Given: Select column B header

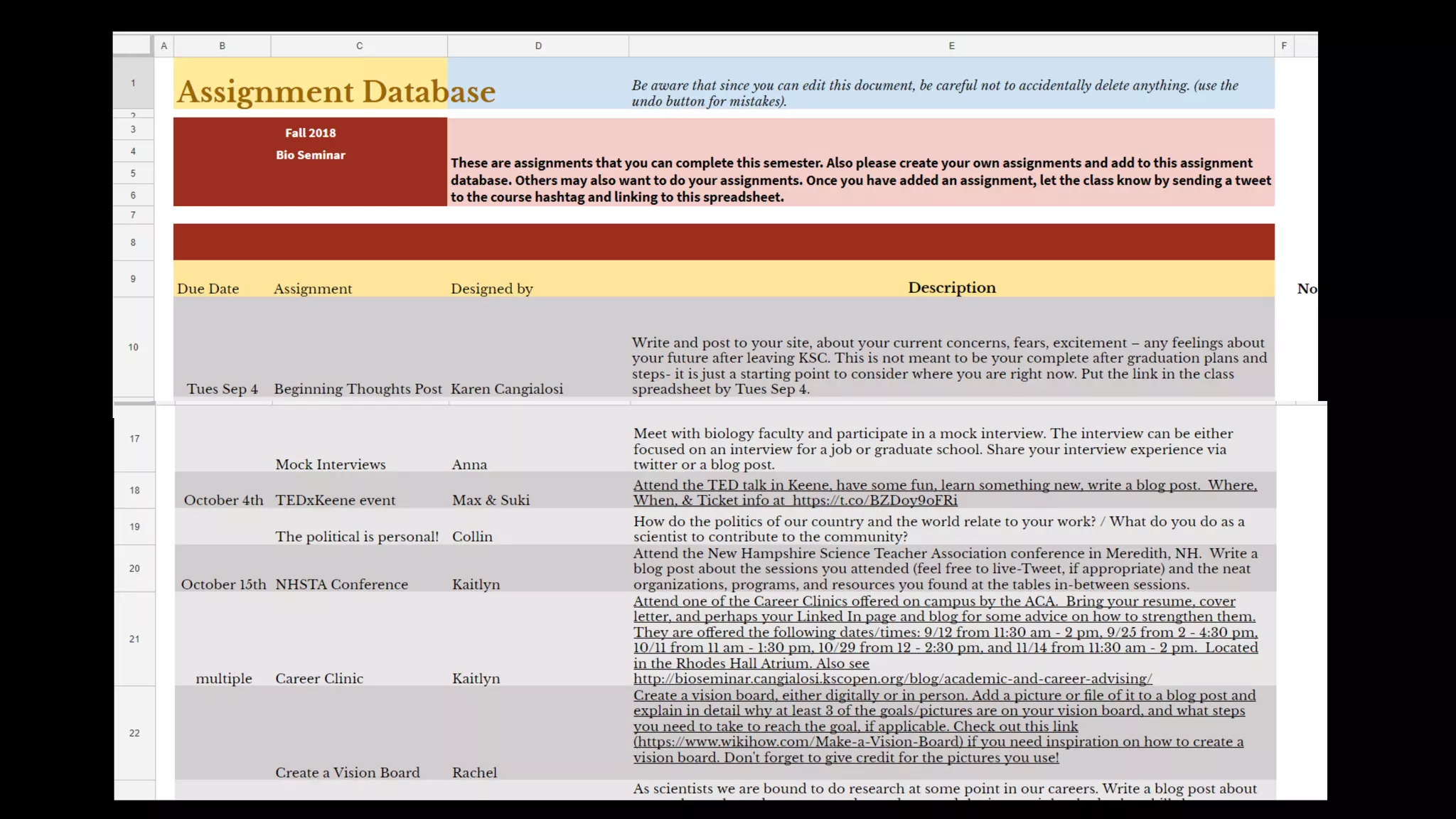Looking at the screenshot, I should (222, 45).
